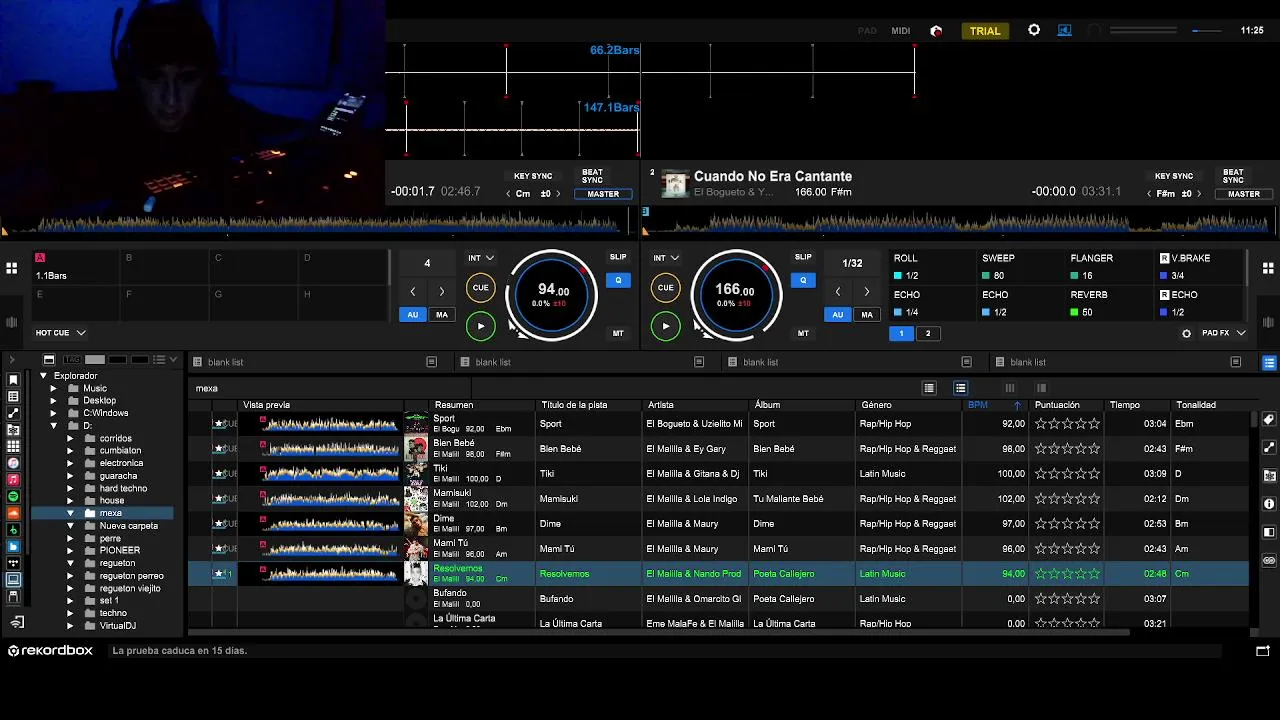Toggle Master Tempo MT on deck 1

pos(618,333)
